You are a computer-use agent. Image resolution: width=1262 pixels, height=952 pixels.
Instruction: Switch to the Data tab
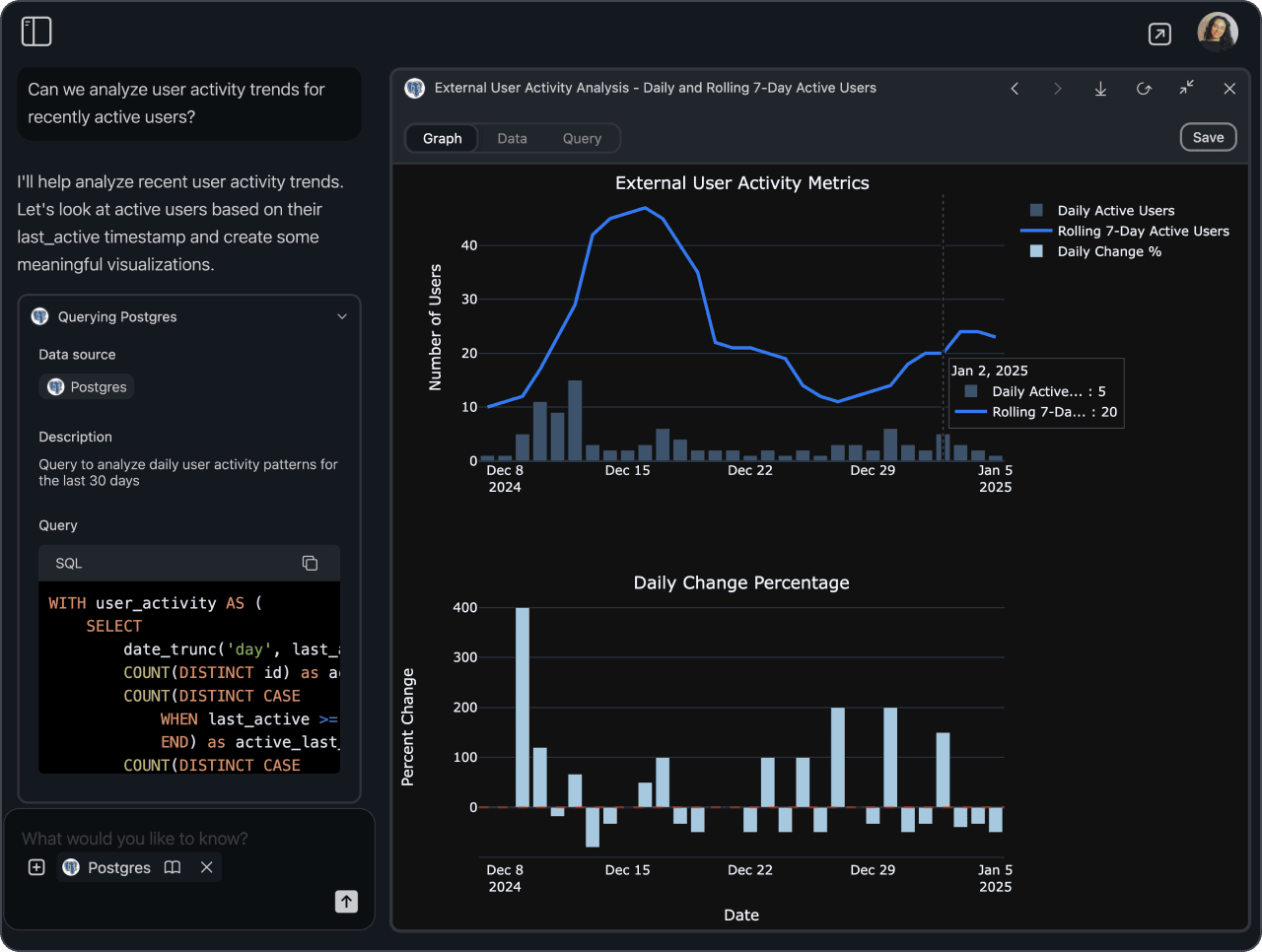[x=513, y=138]
